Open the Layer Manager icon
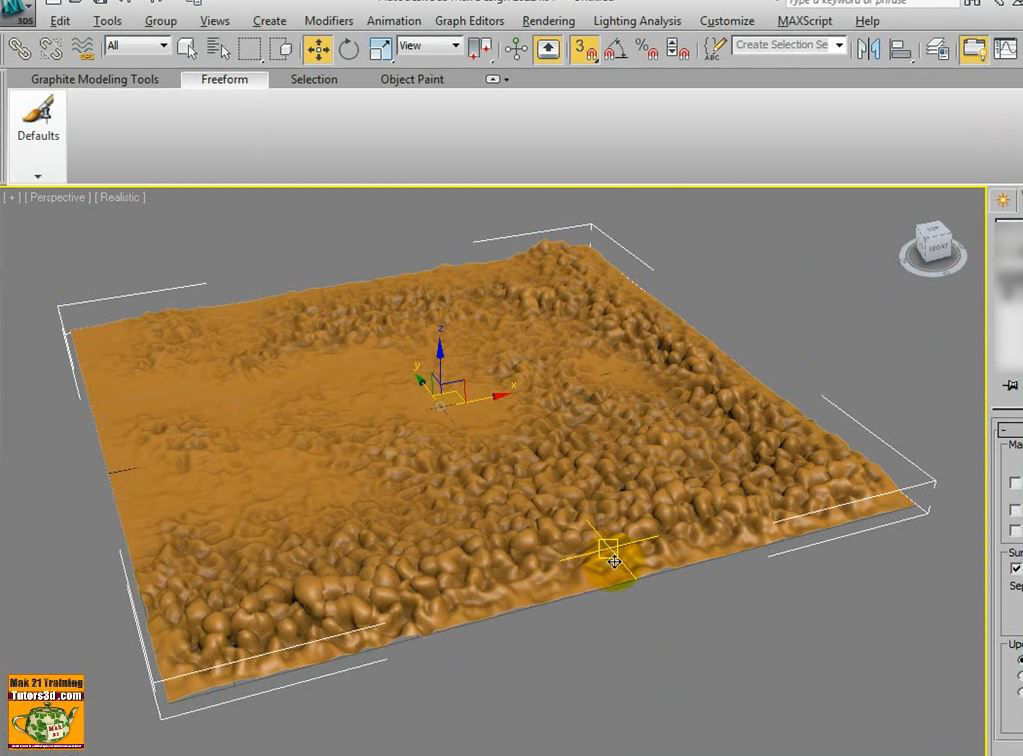The height and width of the screenshot is (756, 1023). [938, 47]
